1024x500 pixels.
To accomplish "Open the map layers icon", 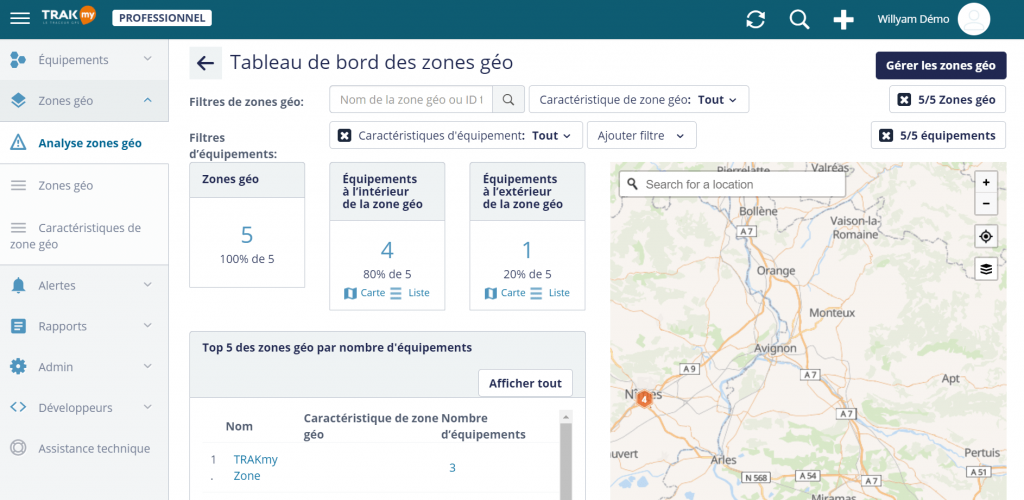I will [986, 268].
